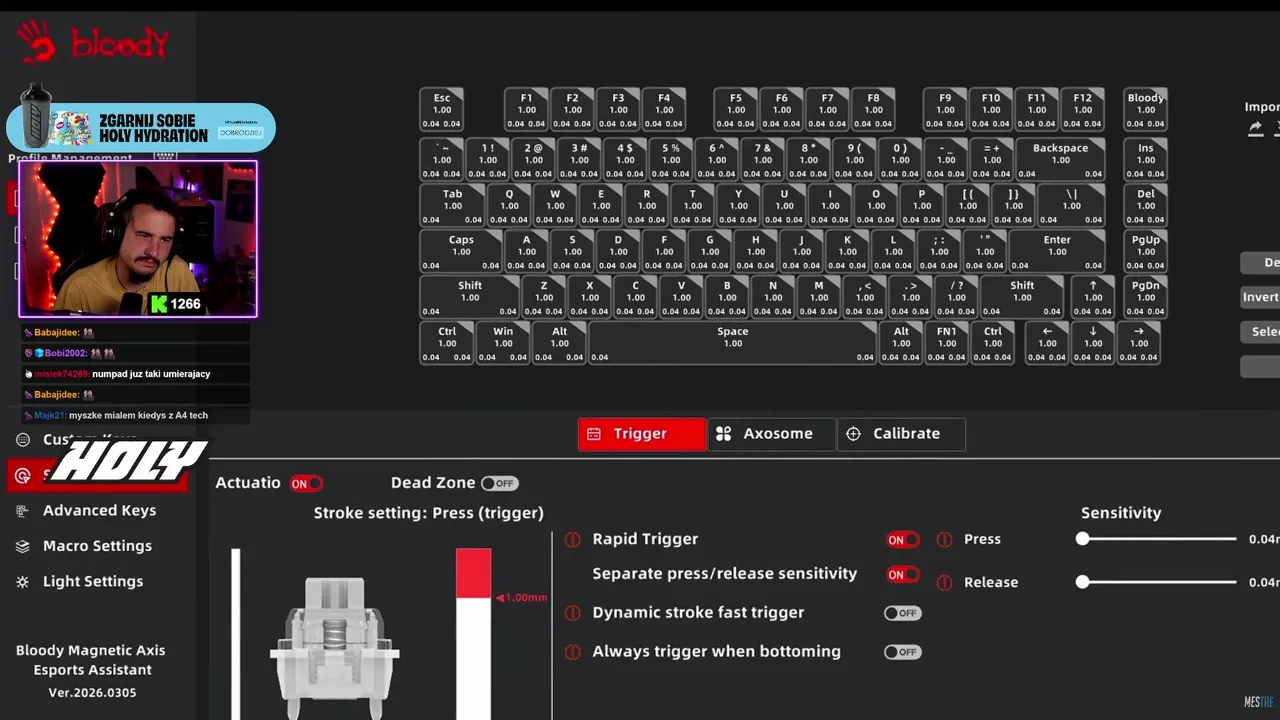
Task: Adjust the Release sensitivity slider handle
Action: [1082, 582]
